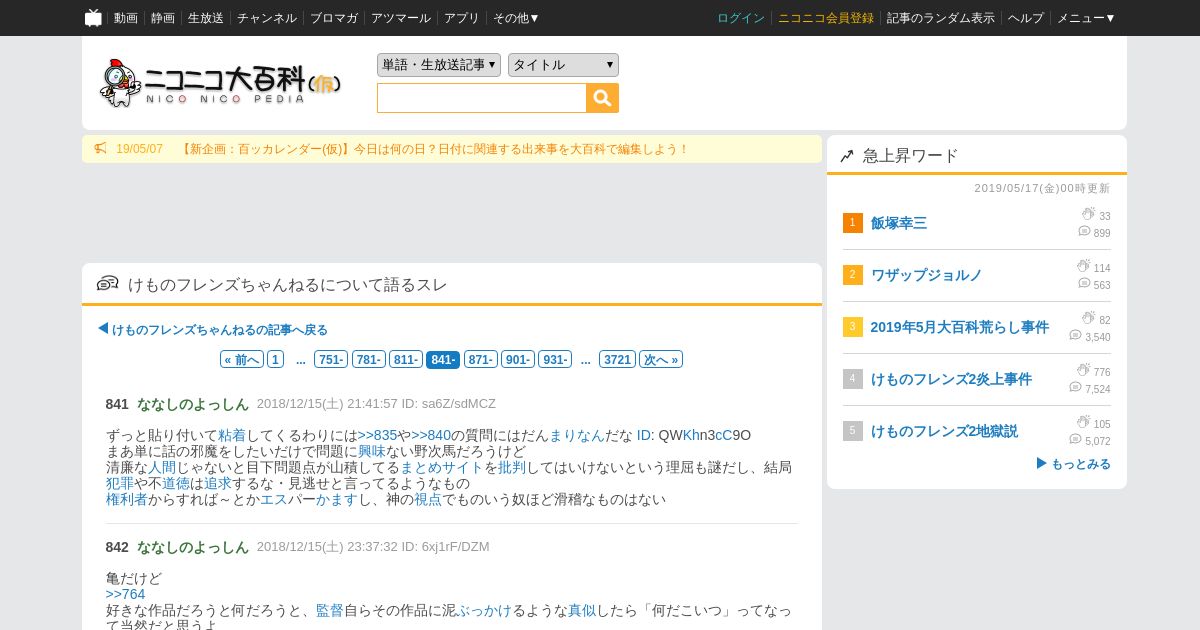Click comment icon showing 899
1200x630 pixels.
(x=1084, y=231)
